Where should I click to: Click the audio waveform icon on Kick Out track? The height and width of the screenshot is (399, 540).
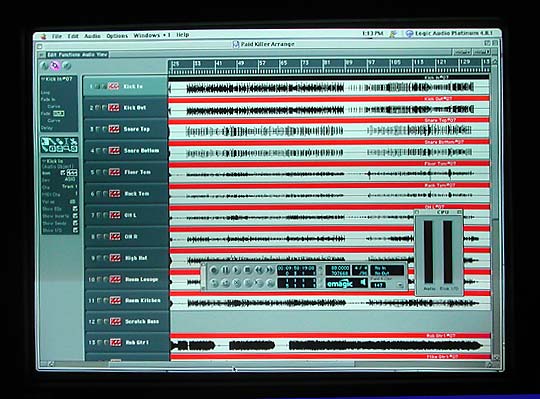(x=114, y=108)
